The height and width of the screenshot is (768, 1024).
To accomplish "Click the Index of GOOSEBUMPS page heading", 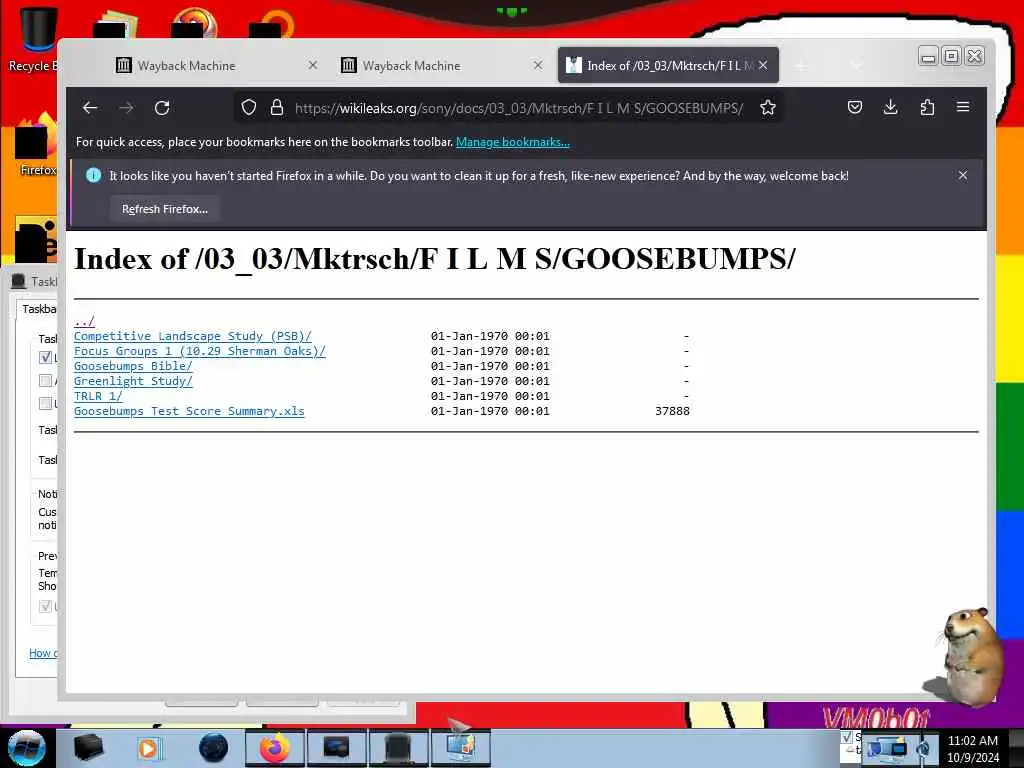I will pyautogui.click(x=435, y=259).
